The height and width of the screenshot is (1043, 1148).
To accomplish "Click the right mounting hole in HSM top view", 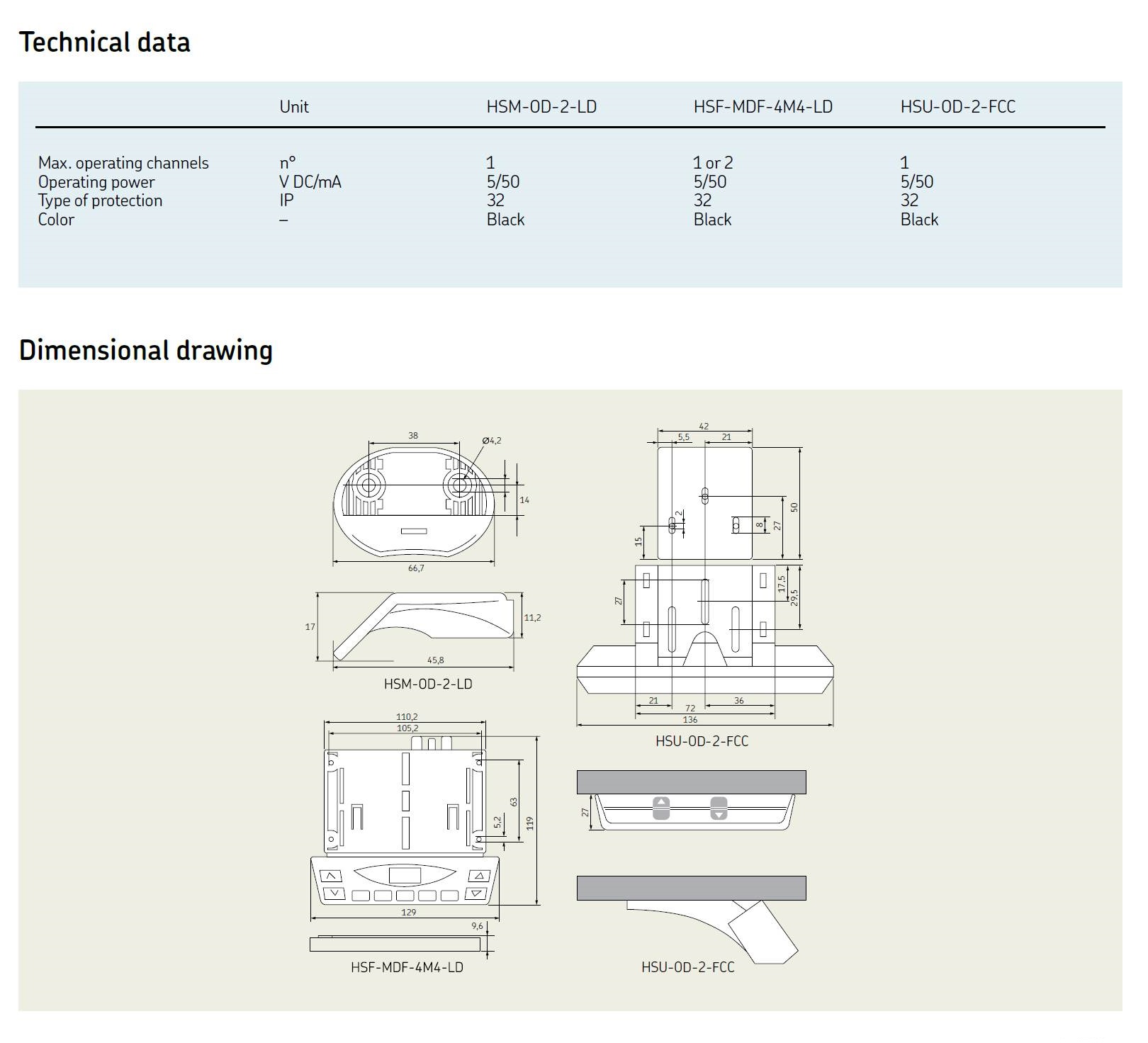I will point(459,485).
